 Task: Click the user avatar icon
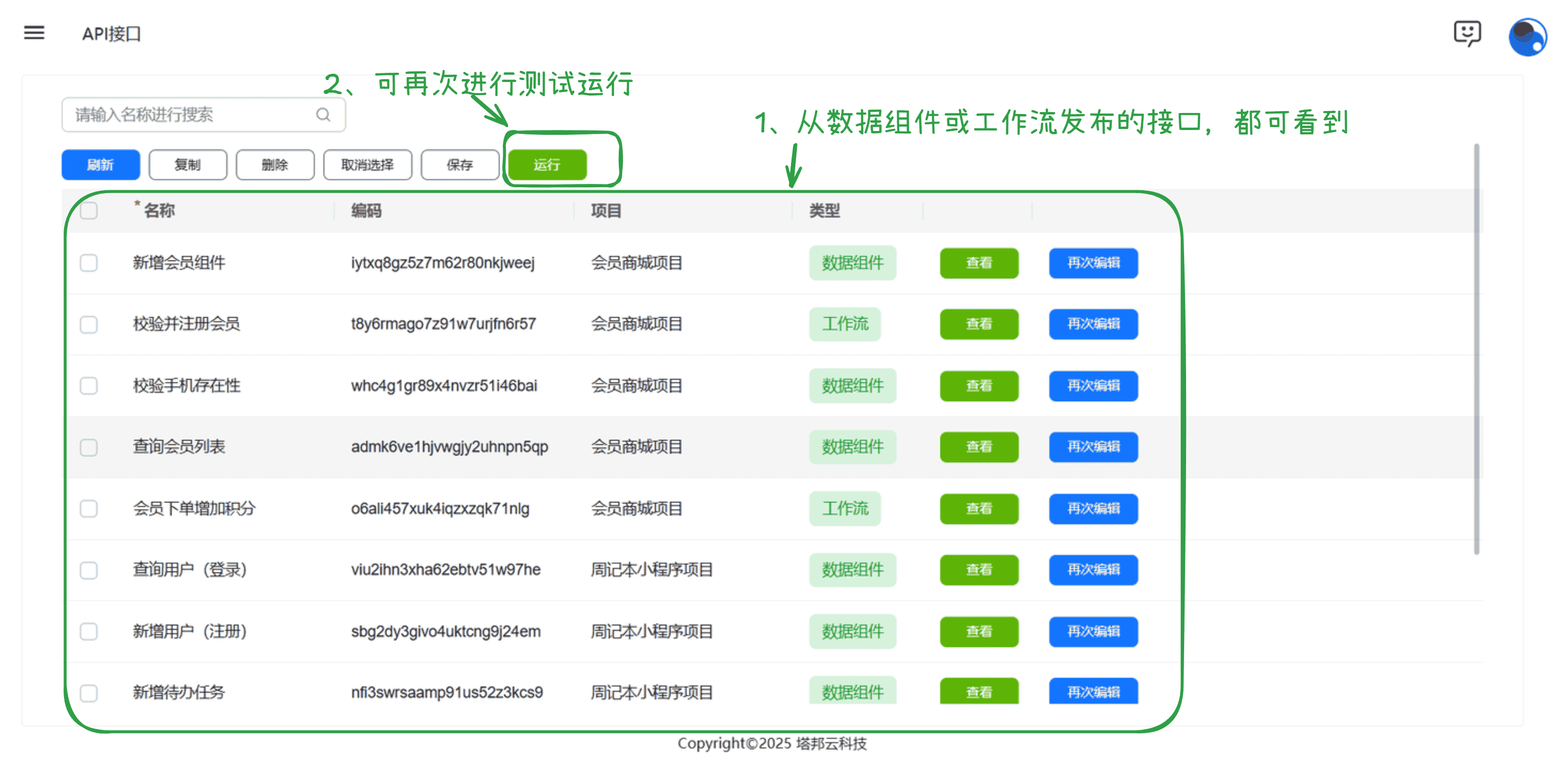[x=1527, y=38]
